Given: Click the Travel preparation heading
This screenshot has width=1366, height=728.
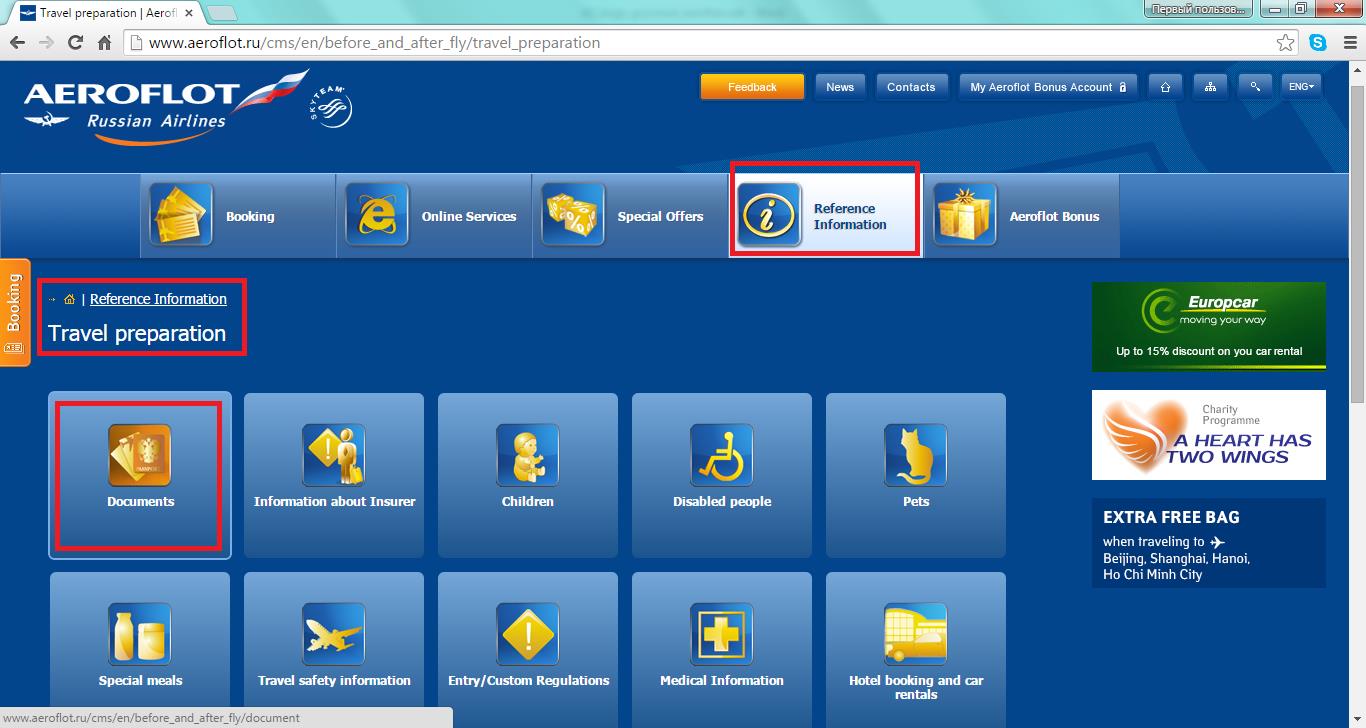Looking at the screenshot, I should (137, 333).
